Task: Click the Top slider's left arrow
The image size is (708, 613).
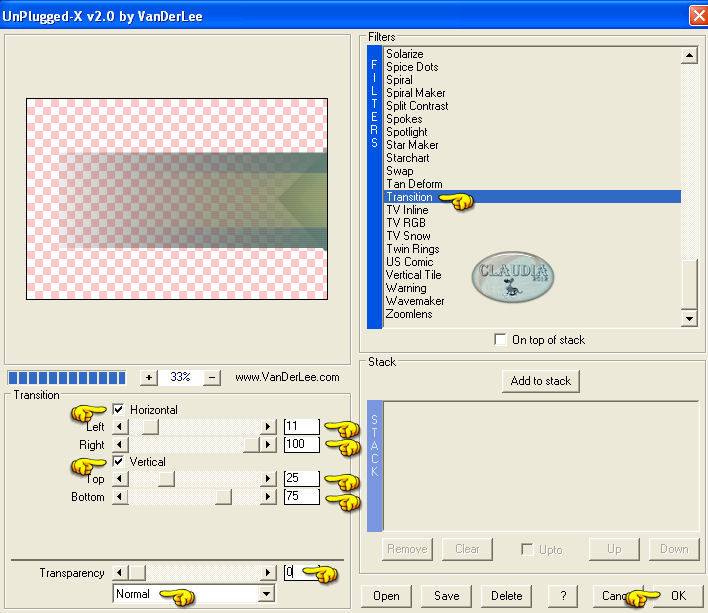Action: pos(120,478)
